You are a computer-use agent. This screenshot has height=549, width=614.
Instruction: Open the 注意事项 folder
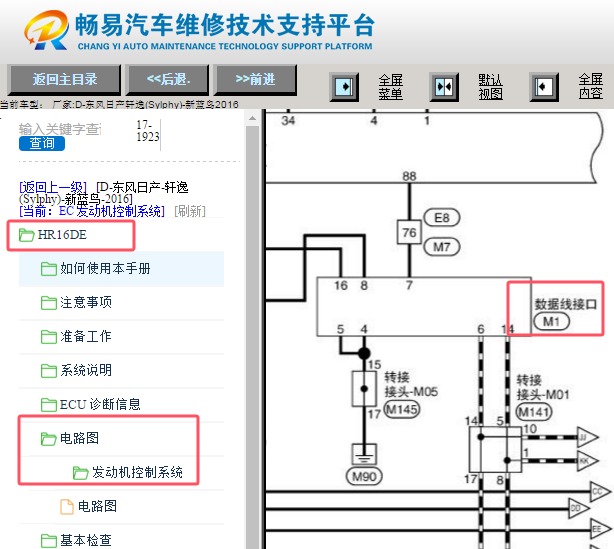(86, 302)
